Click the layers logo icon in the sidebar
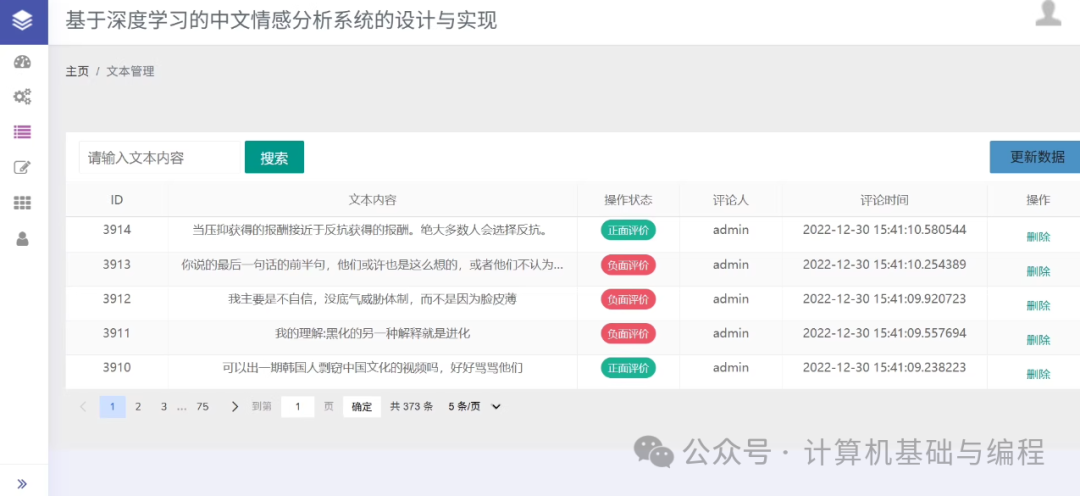 pos(23,21)
